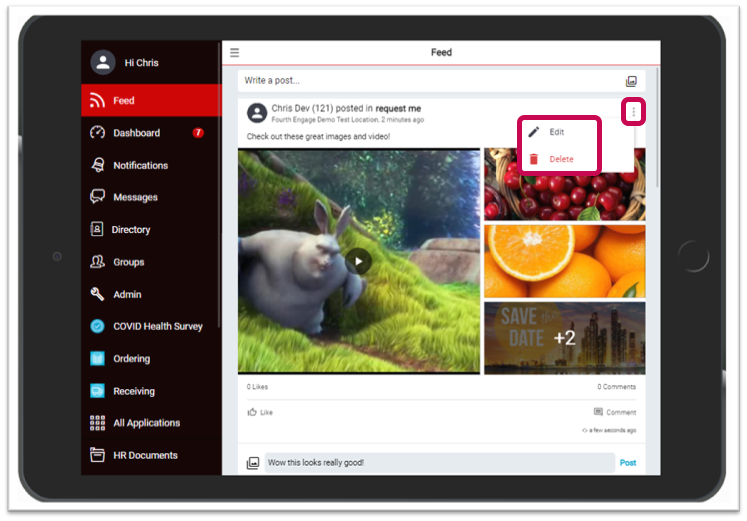Click the COVID Health Survey checkmark icon
The height and width of the screenshot is (521, 747).
coord(97,326)
